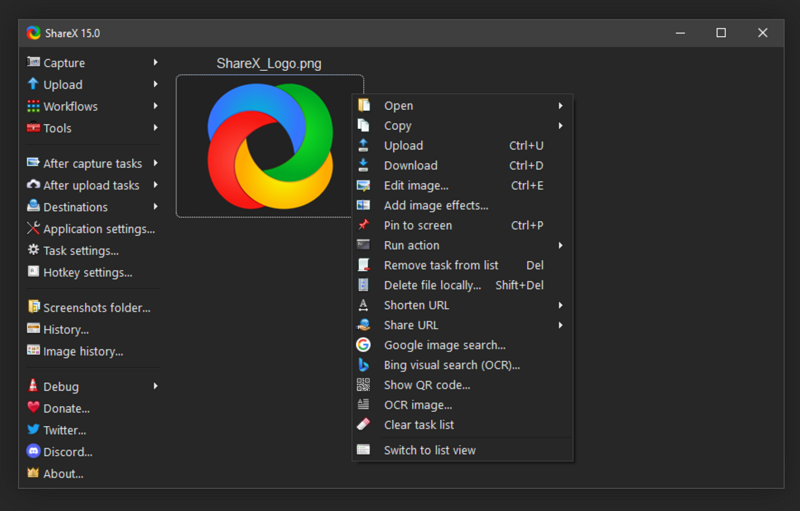This screenshot has width=800, height=511.
Task: Click the Twitter bird icon
Action: tap(33, 429)
